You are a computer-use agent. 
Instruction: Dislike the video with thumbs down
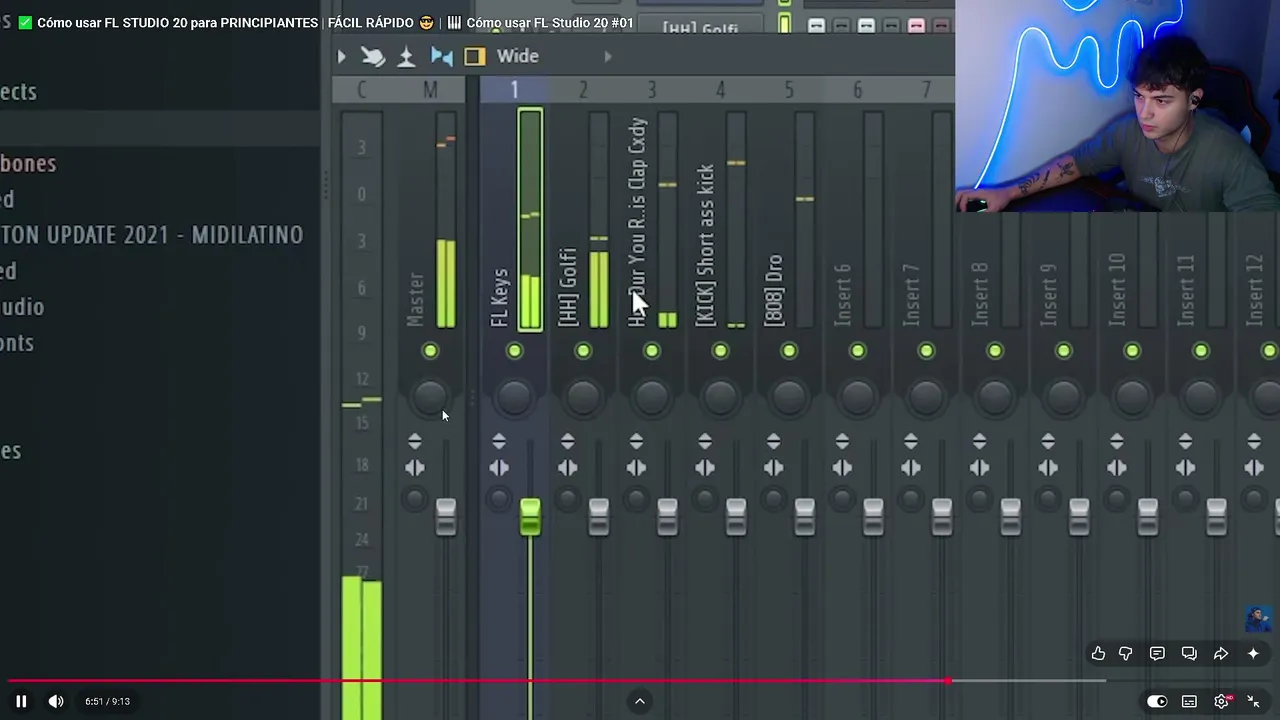(1126, 653)
